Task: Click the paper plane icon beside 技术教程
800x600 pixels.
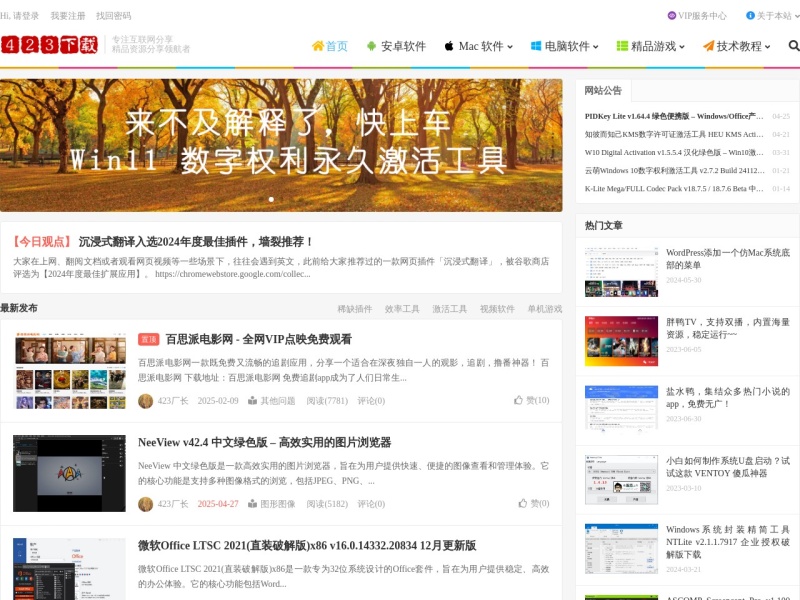Action: point(708,46)
